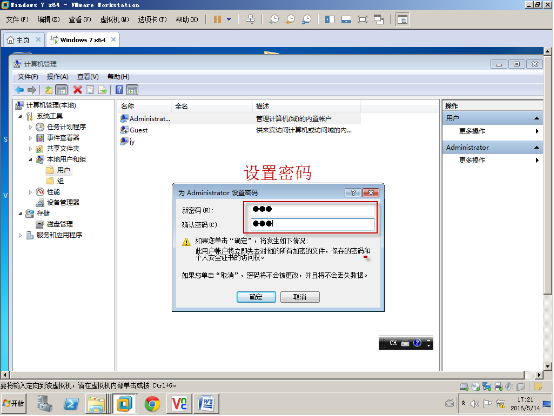Image resolution: width=554 pixels, height=416 pixels.
Task: Click the 确定 button in password dialog
Action: pos(256,297)
